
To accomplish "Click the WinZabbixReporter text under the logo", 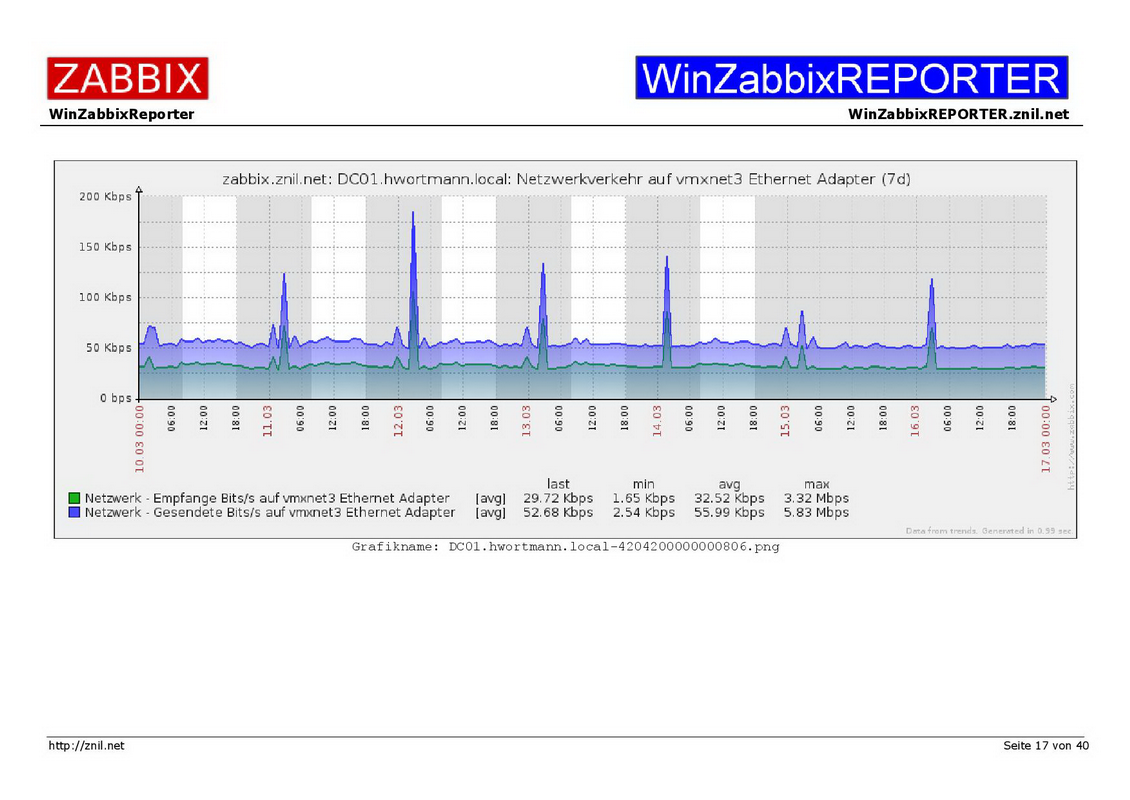I will point(121,114).
